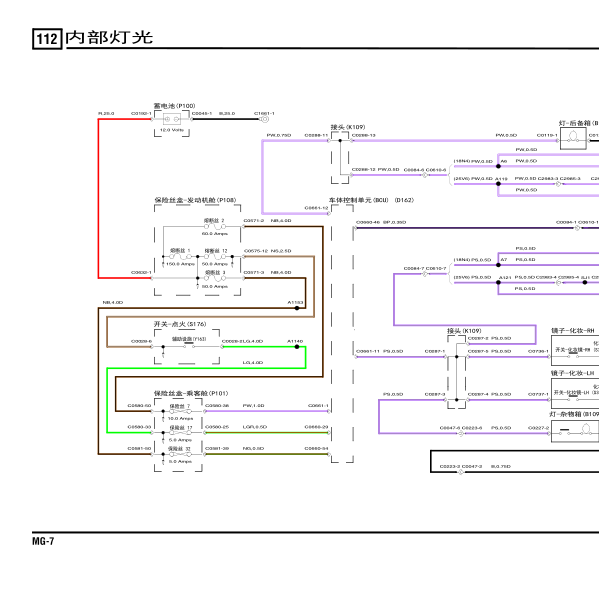Click the 熔断丝 2 fuse symbol
Image resolution: width=599 pixels, height=595 pixels.
click(x=215, y=227)
